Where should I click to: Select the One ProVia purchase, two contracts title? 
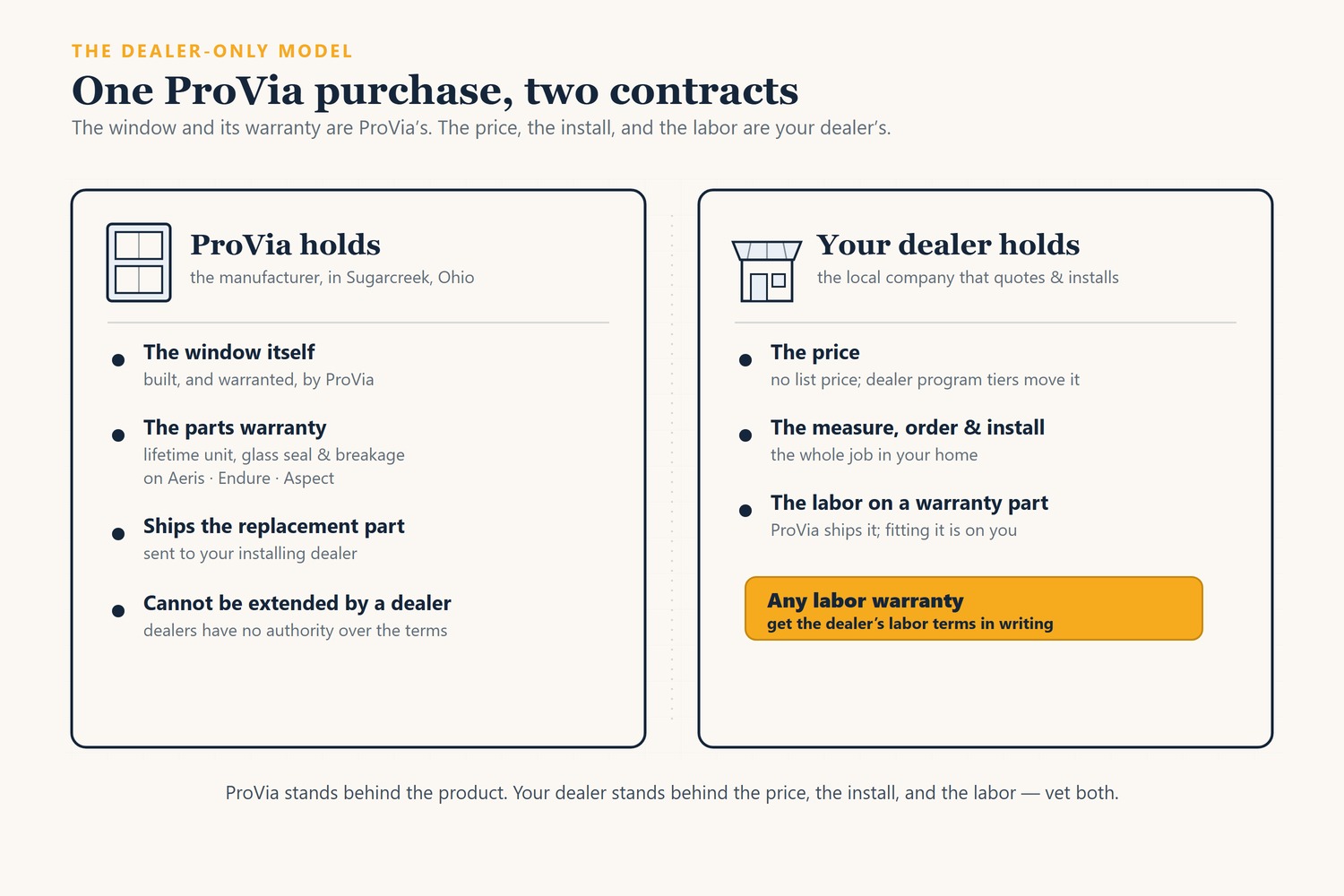click(435, 90)
